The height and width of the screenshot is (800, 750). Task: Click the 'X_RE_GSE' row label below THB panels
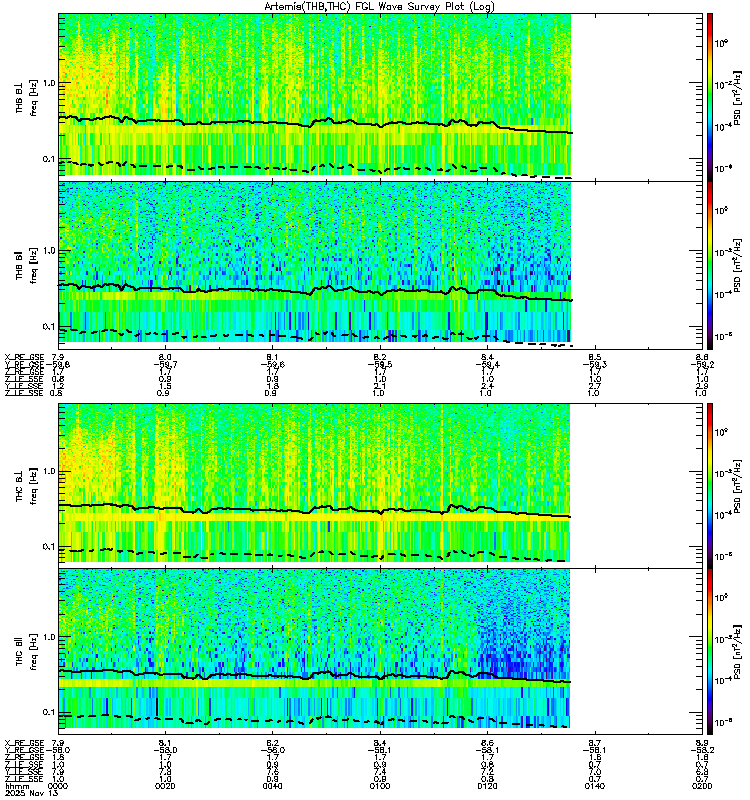tap(24, 357)
